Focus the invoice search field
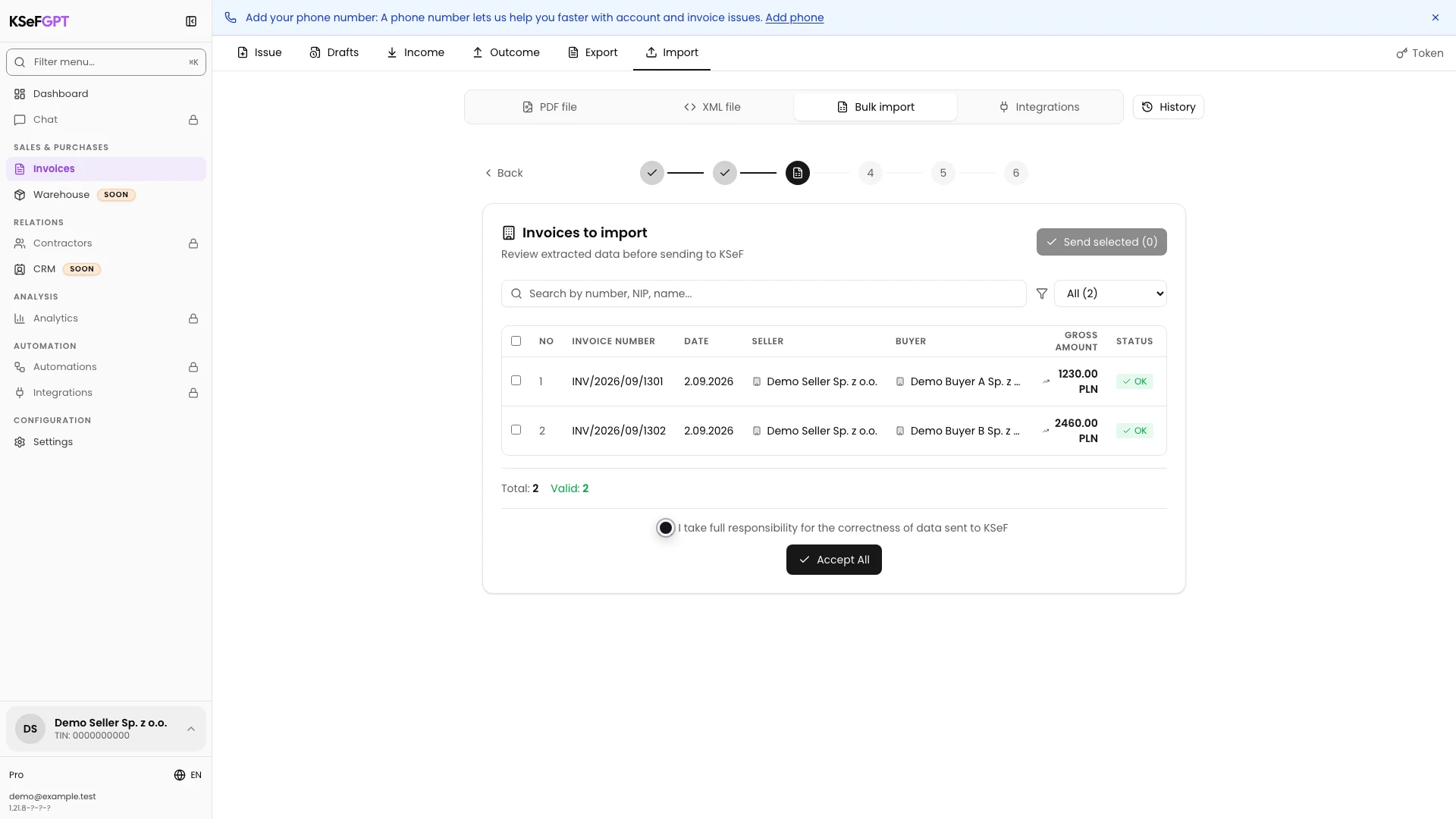The height and width of the screenshot is (819, 1456). click(x=764, y=293)
